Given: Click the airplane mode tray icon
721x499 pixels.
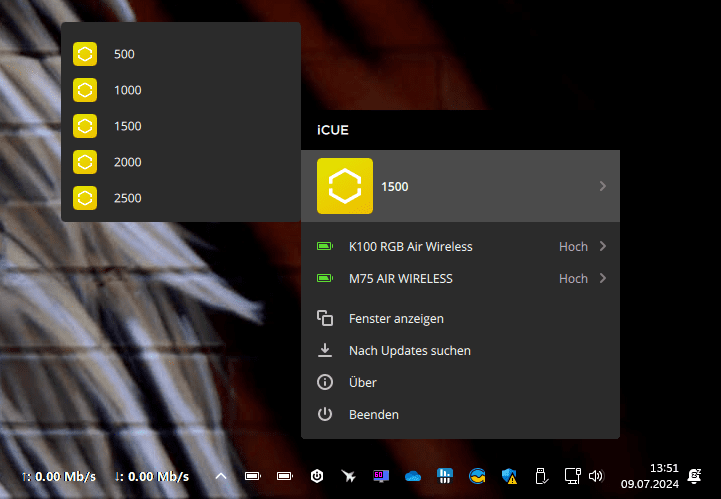Looking at the screenshot, I should click(349, 476).
